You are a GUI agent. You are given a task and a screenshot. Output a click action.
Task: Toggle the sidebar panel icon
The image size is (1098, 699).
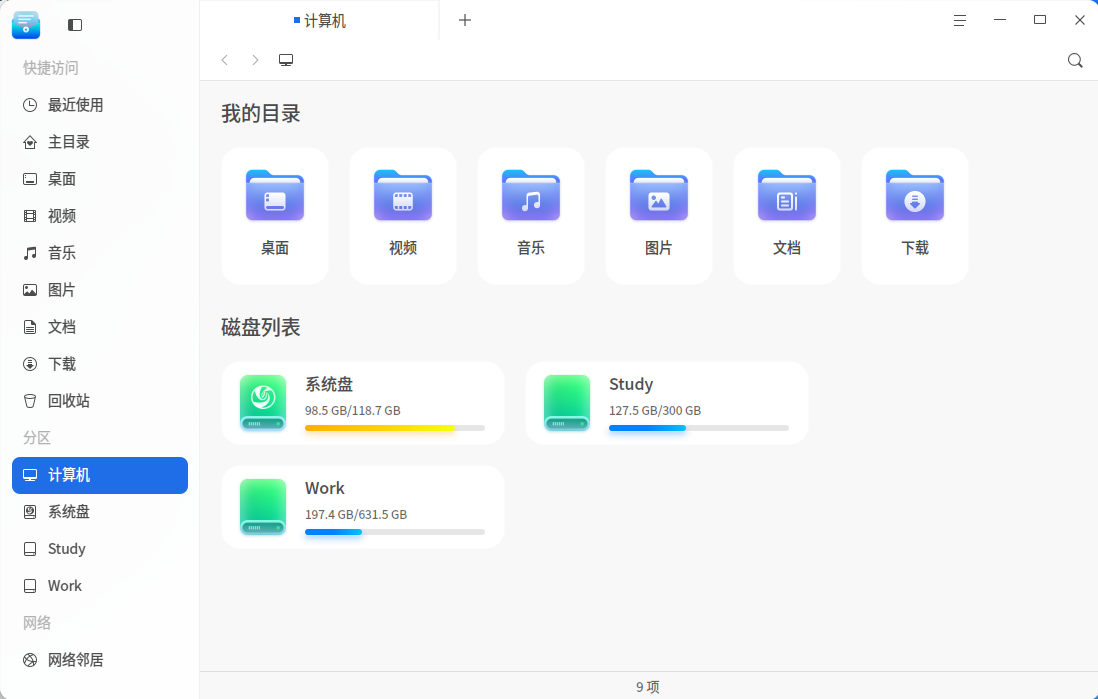(75, 25)
